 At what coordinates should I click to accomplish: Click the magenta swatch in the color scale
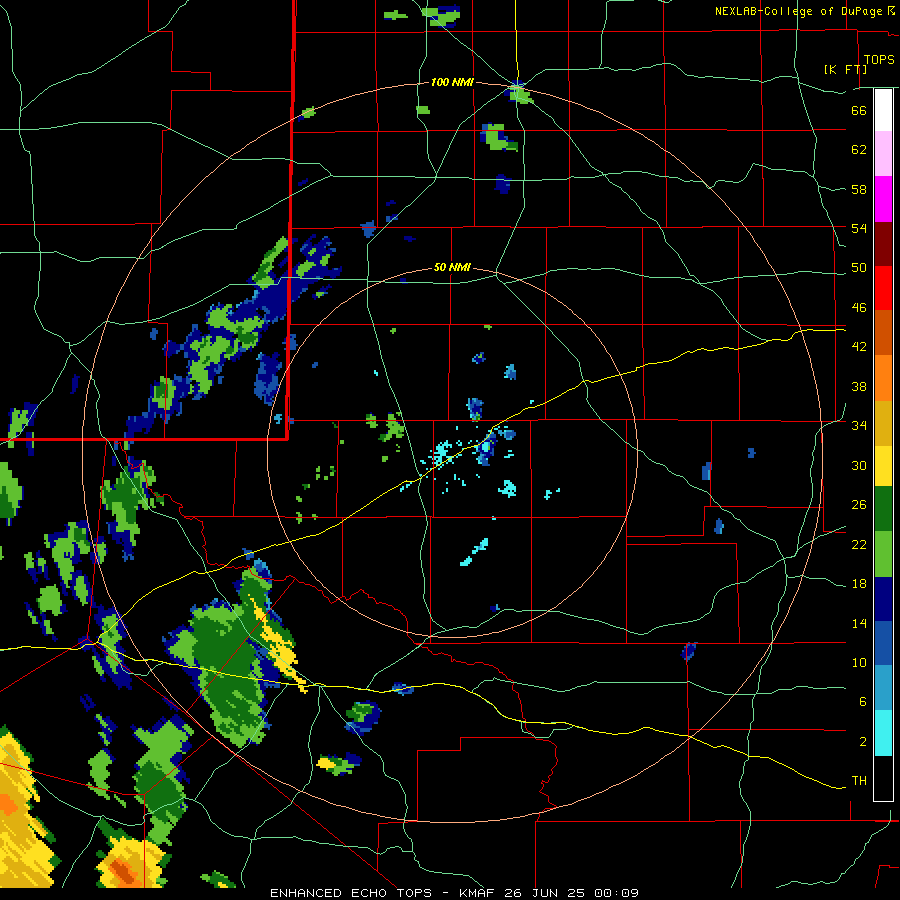pyautogui.click(x=883, y=199)
